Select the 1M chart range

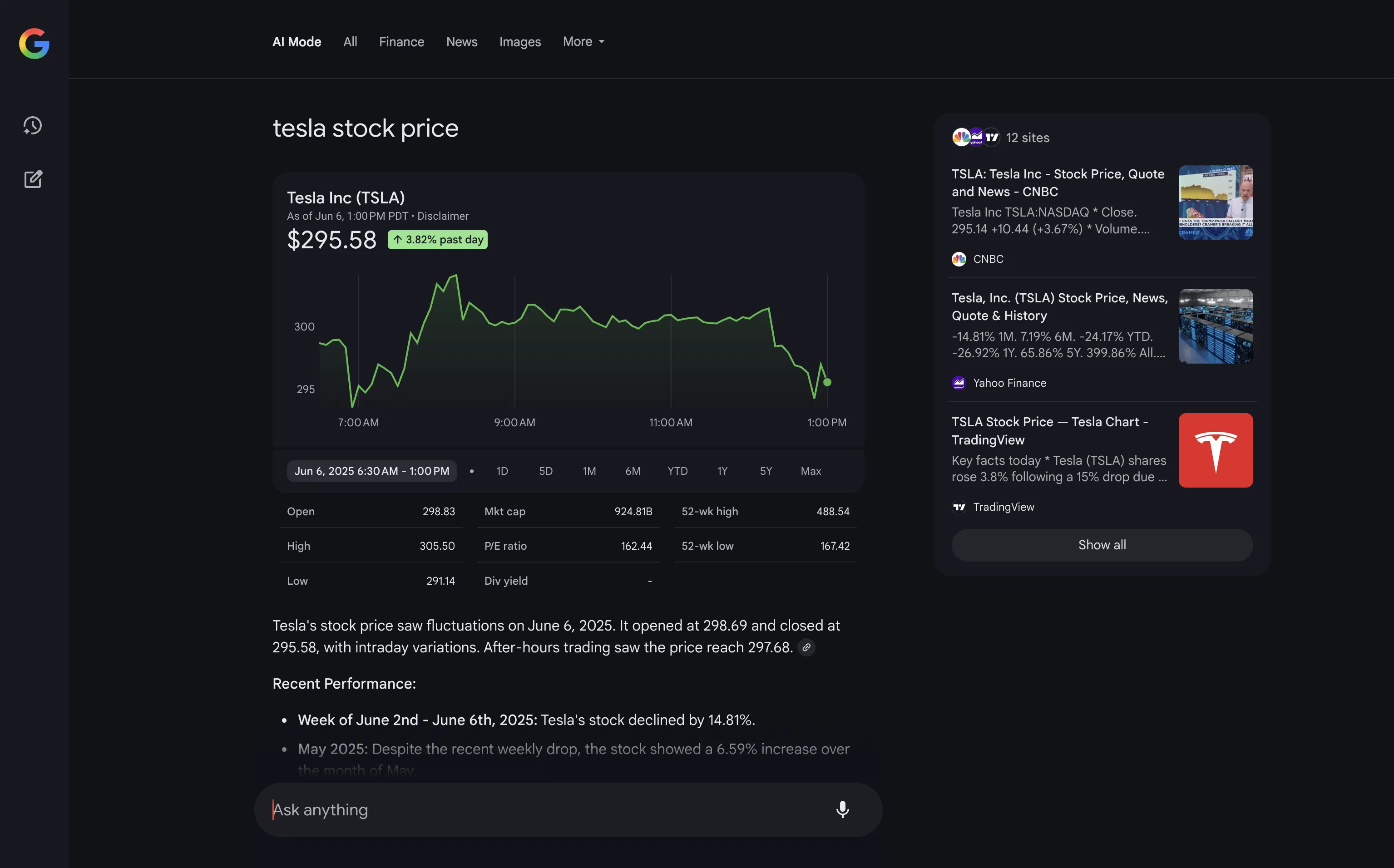[589, 471]
